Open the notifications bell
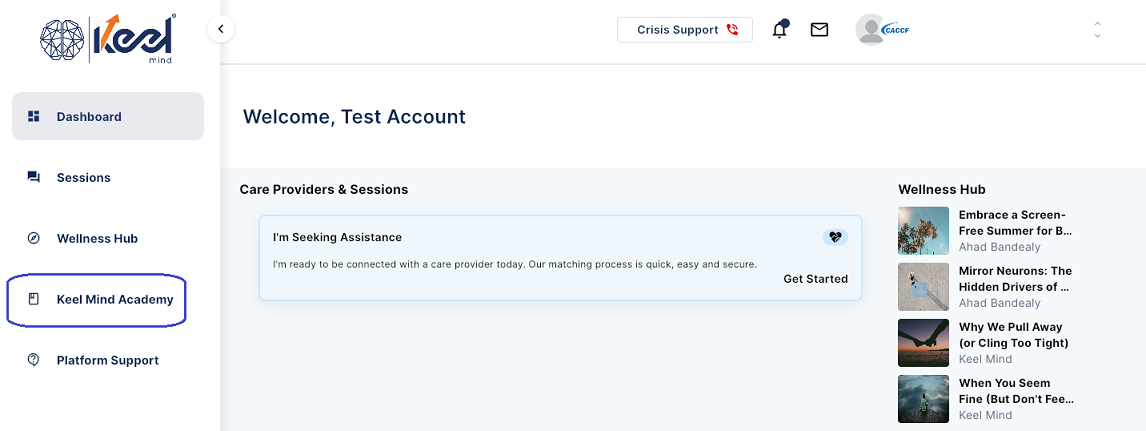The height and width of the screenshot is (431, 1146). pos(780,30)
